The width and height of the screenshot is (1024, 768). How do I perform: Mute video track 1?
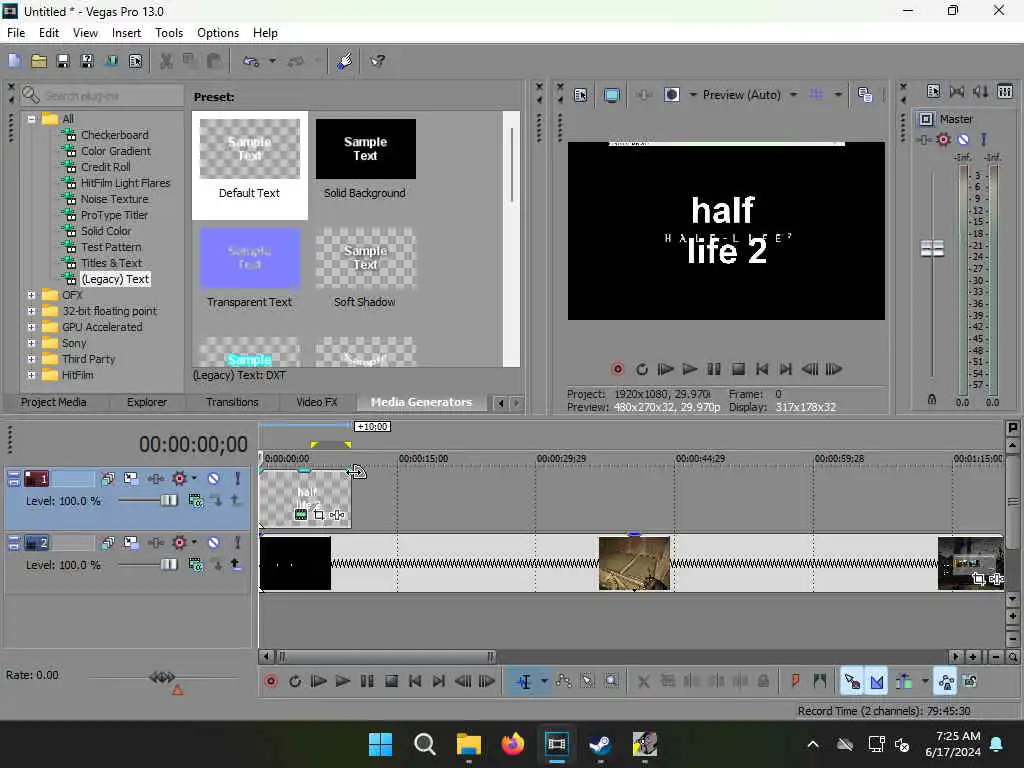point(214,479)
